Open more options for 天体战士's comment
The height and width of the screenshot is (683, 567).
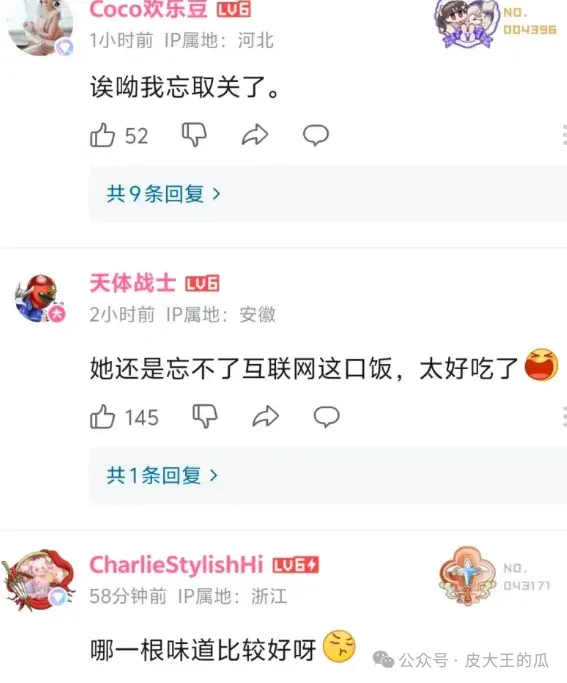pyautogui.click(x=564, y=417)
